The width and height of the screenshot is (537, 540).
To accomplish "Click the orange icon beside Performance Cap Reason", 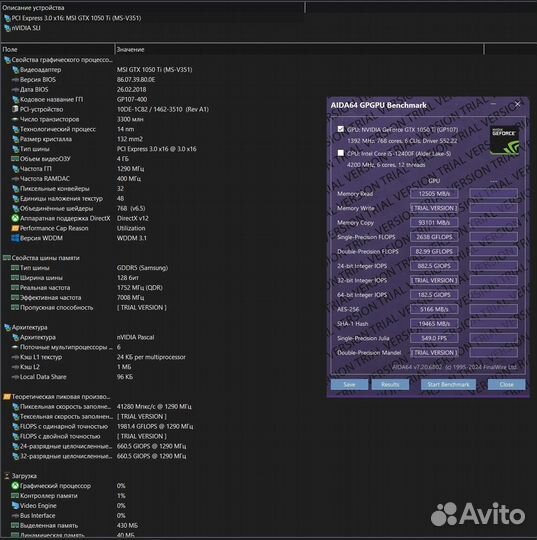I will [15, 228].
